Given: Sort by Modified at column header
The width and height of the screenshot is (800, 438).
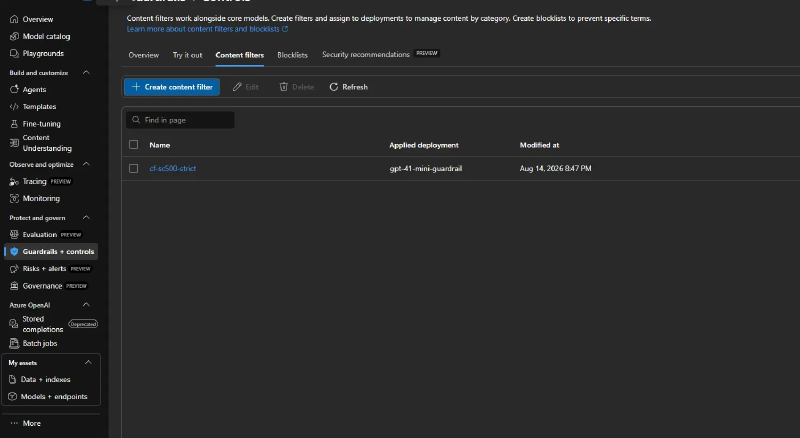Looking at the screenshot, I should [x=539, y=145].
